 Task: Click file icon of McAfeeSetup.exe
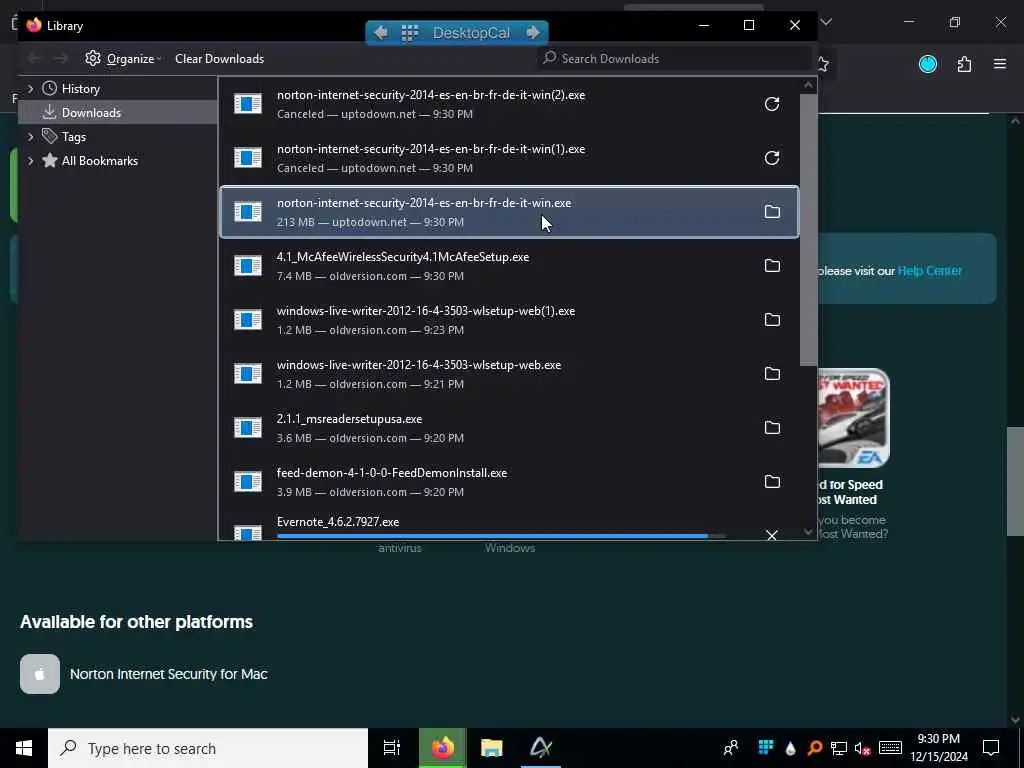click(248, 266)
